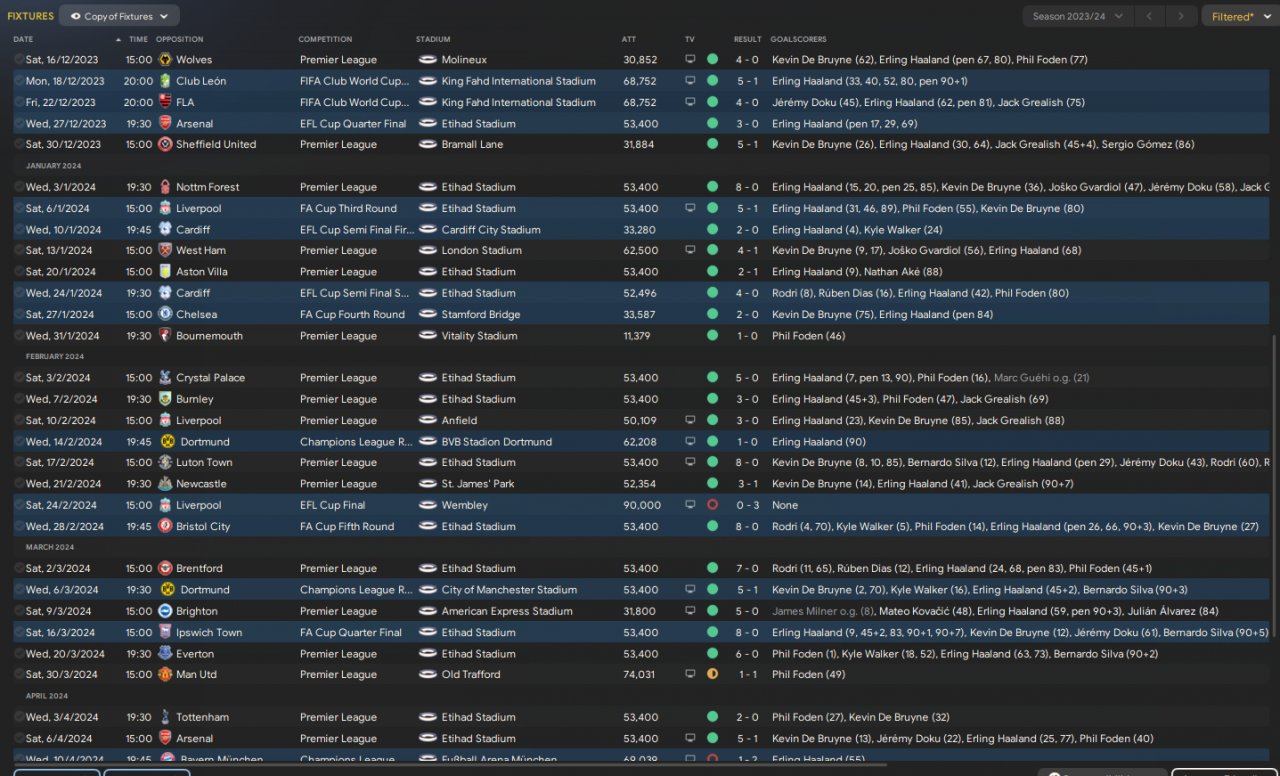Screen dimensions: 1280x776
Task: Sort by the TV column header
Action: coord(690,40)
